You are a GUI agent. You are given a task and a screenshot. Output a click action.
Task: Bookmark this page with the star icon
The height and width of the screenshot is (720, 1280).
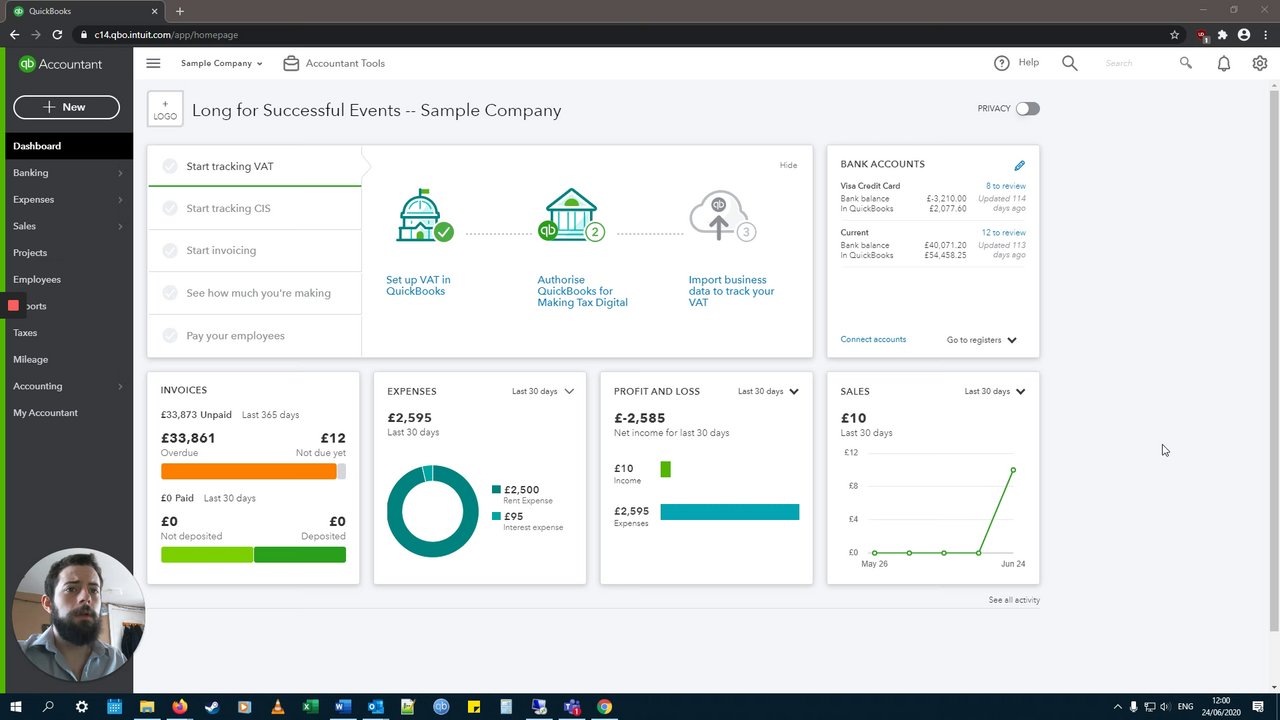tap(1175, 35)
